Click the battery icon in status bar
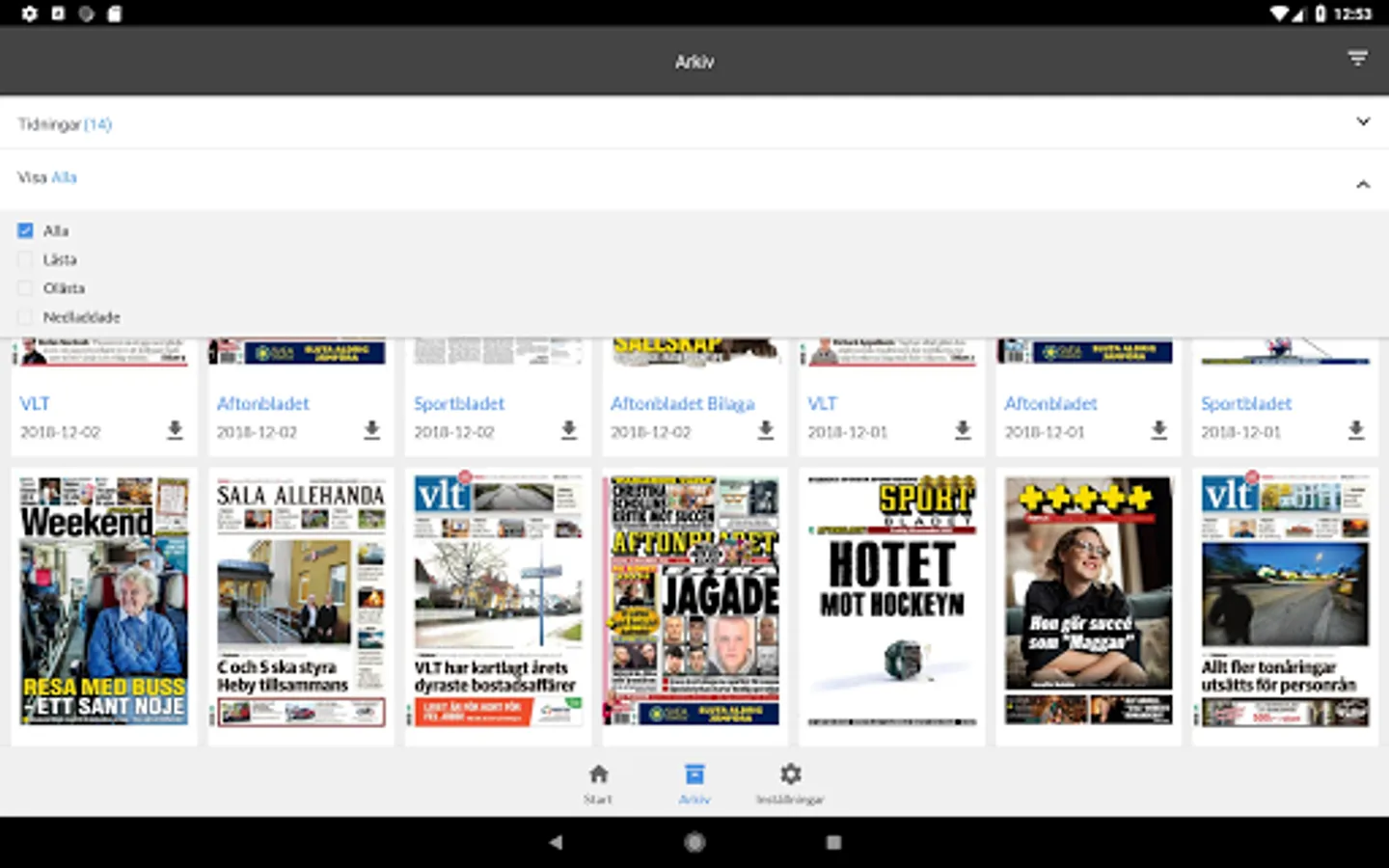The image size is (1389, 868). pyautogui.click(x=1321, y=14)
